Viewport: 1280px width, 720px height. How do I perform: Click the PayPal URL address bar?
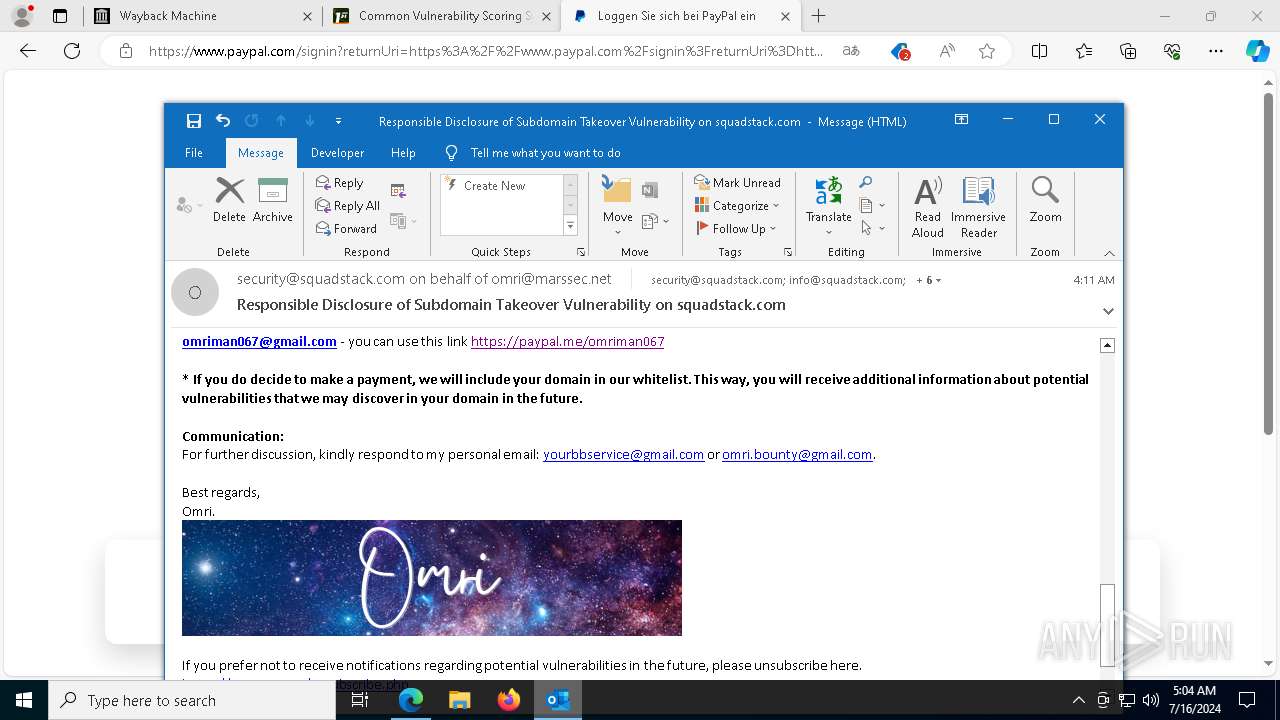(486, 51)
